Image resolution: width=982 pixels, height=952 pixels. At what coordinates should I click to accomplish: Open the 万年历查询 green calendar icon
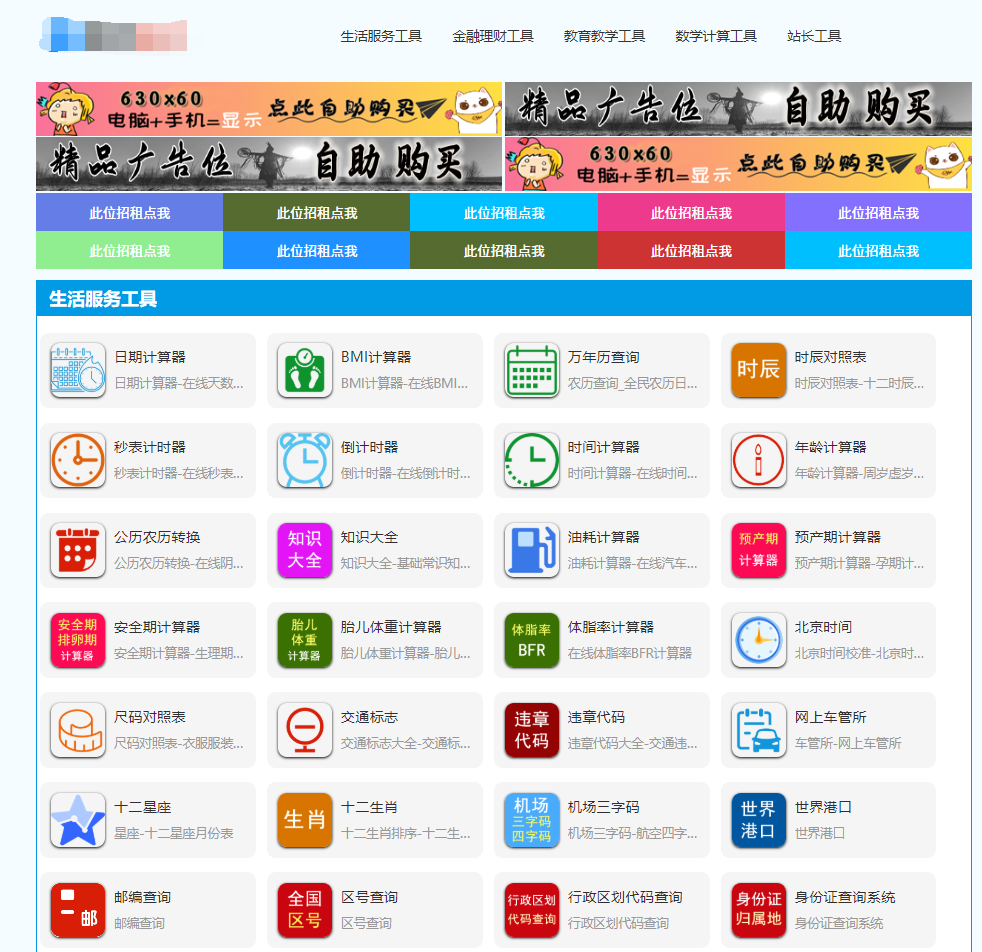tap(531, 370)
